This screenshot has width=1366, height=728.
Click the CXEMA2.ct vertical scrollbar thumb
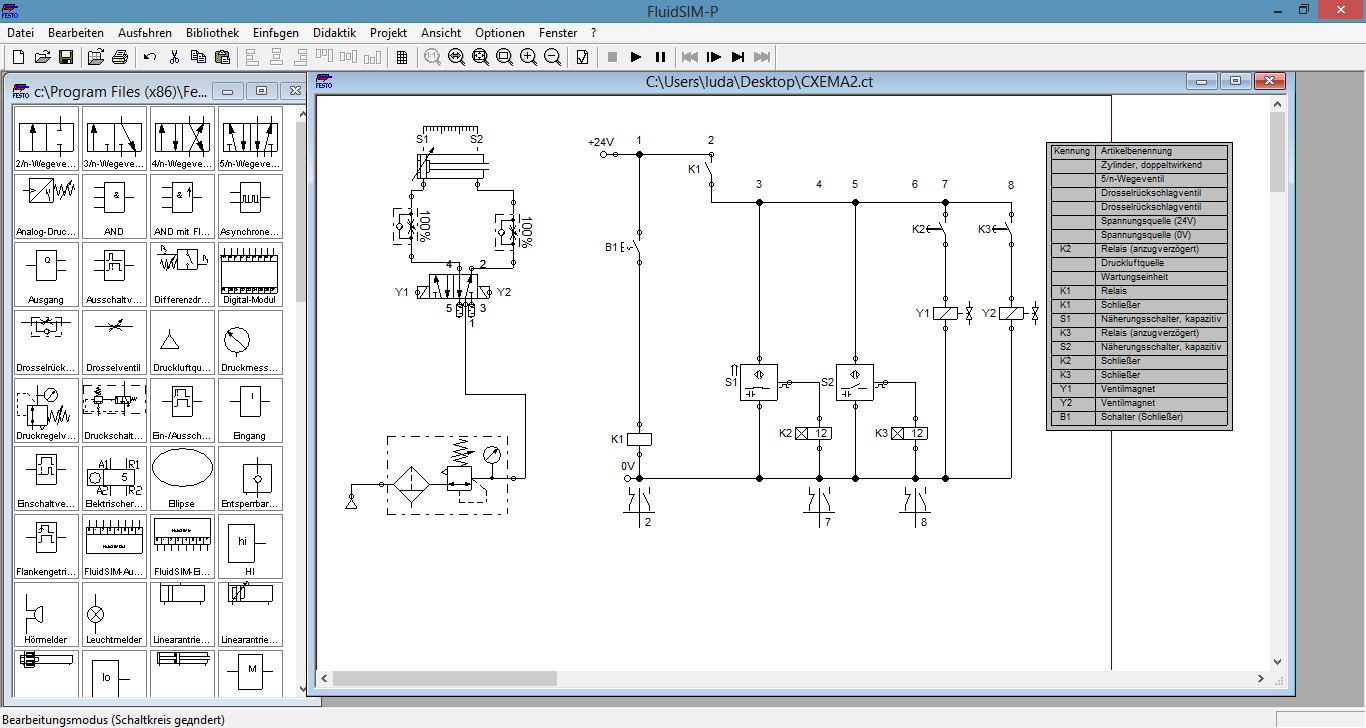click(1278, 152)
